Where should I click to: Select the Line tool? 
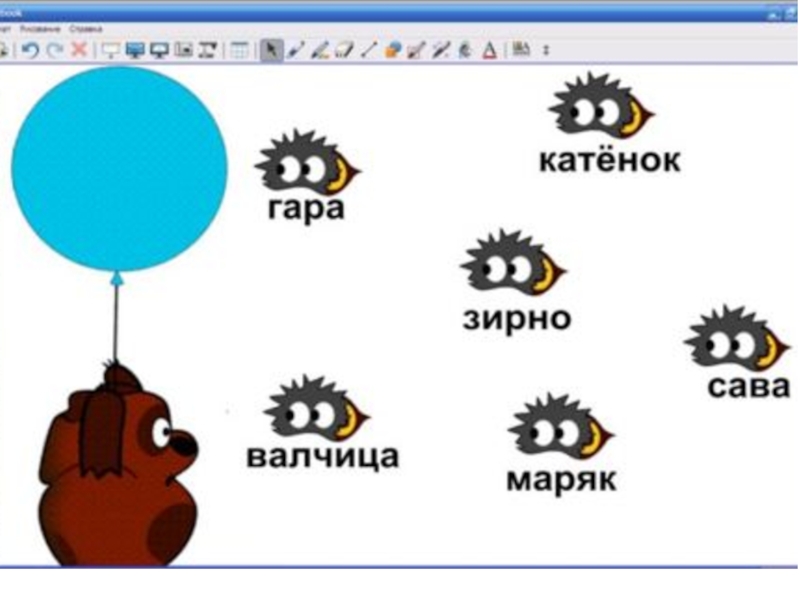(368, 49)
